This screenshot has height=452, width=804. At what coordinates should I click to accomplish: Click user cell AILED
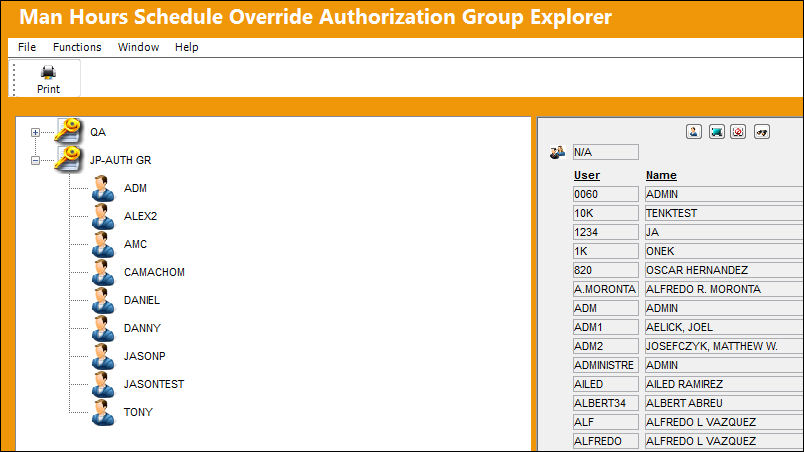[x=606, y=384]
